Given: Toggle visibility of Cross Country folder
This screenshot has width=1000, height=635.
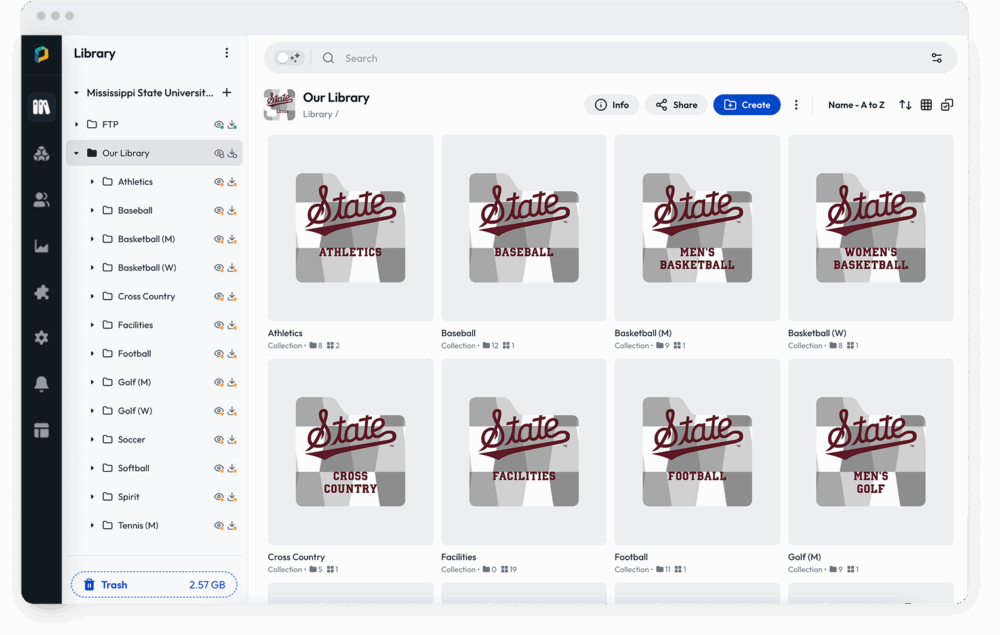Looking at the screenshot, I should pyautogui.click(x=219, y=296).
